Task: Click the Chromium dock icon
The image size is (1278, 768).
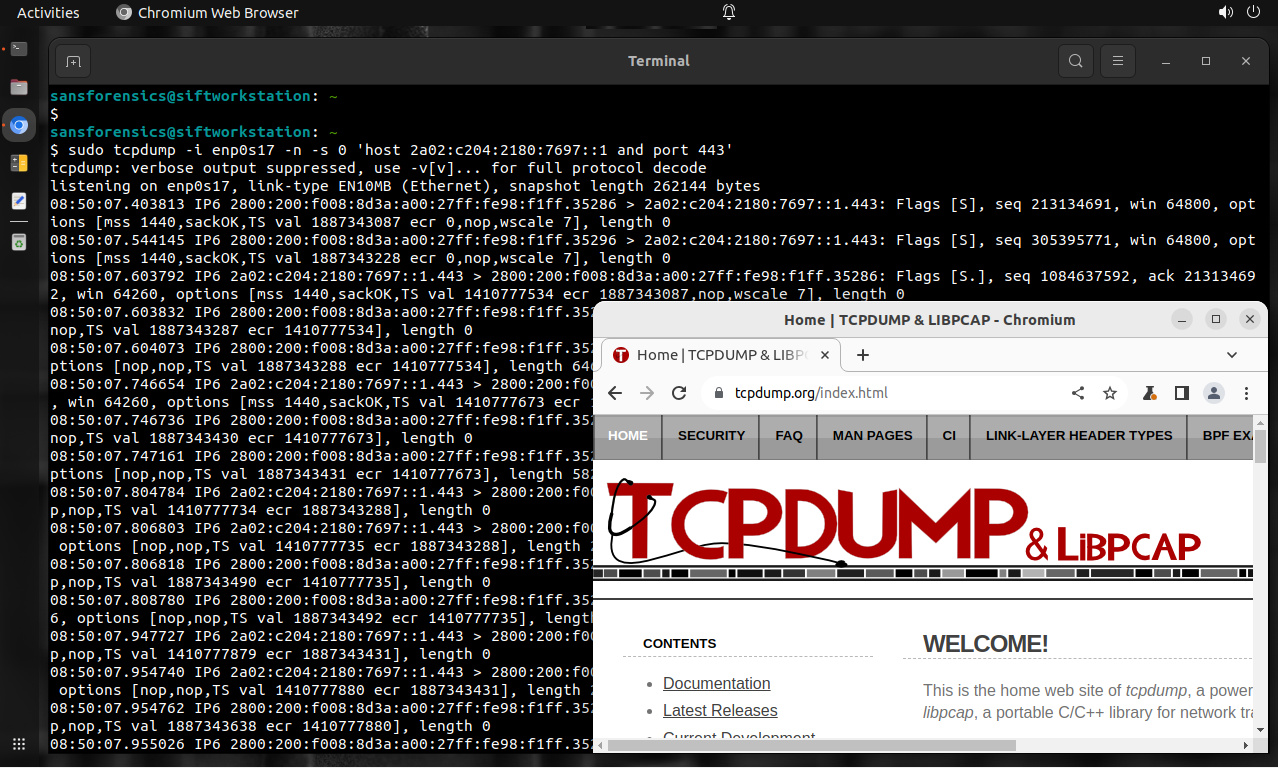Action: point(19,125)
